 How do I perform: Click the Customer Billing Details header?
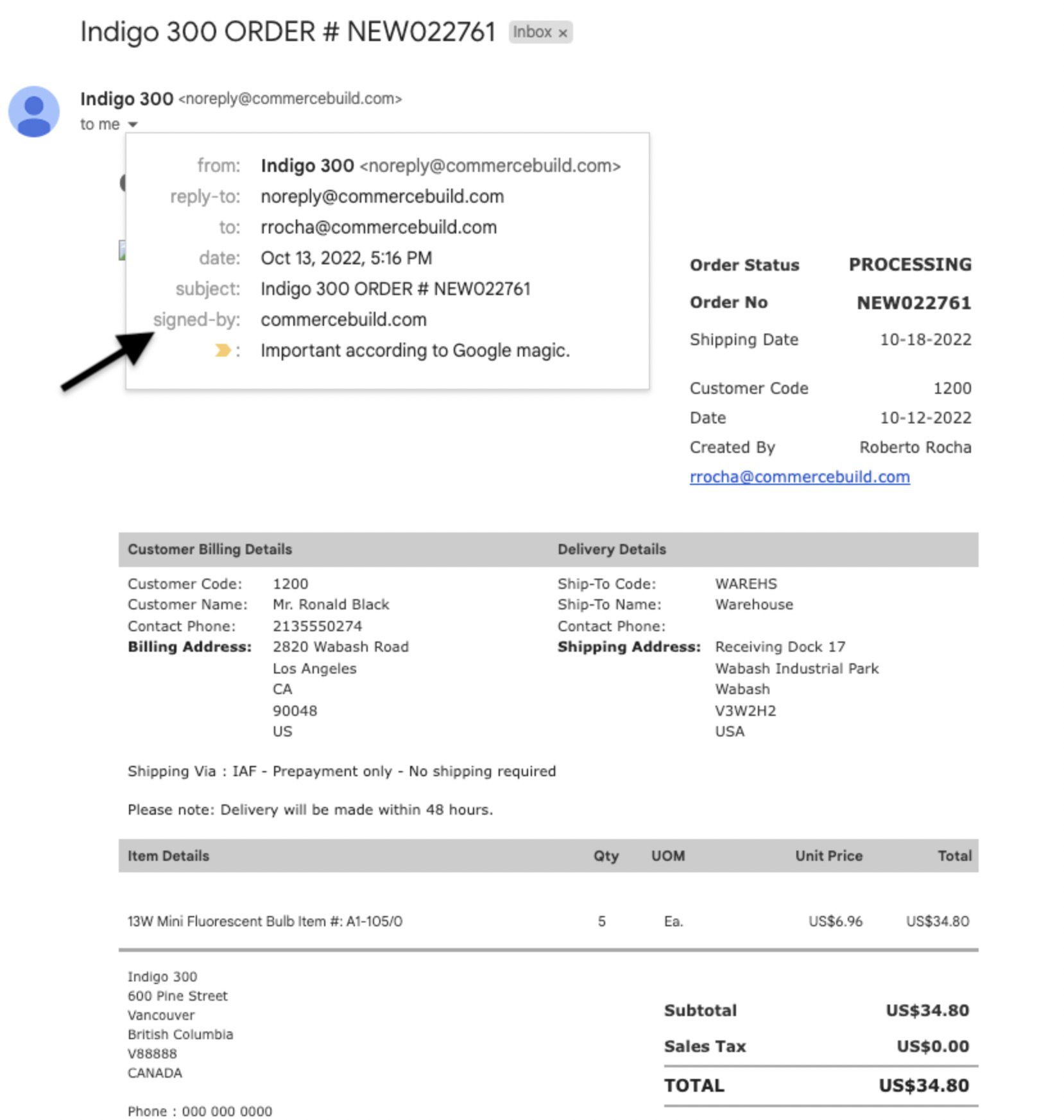(210, 549)
